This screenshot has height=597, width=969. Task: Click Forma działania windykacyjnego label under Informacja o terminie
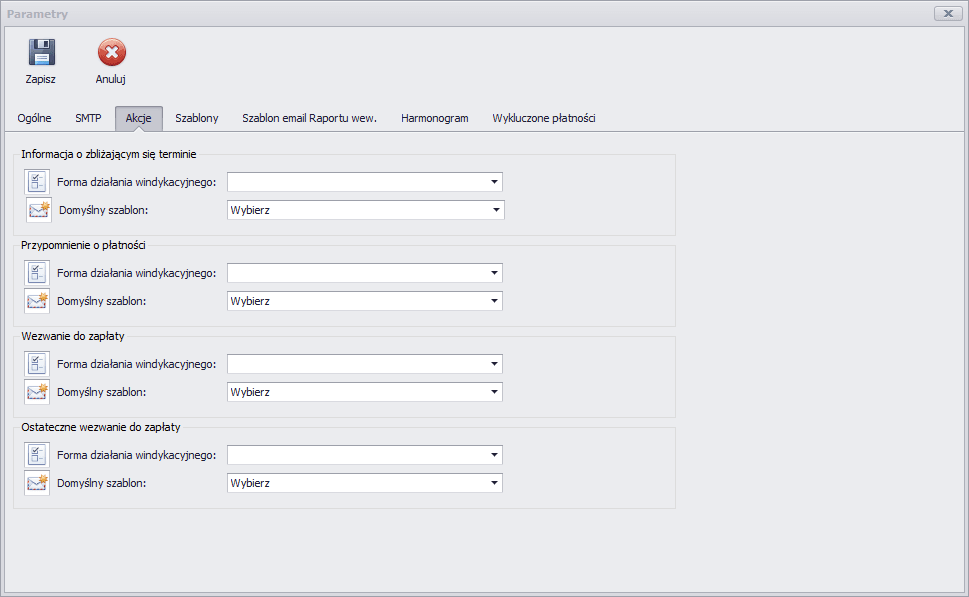click(x=137, y=182)
